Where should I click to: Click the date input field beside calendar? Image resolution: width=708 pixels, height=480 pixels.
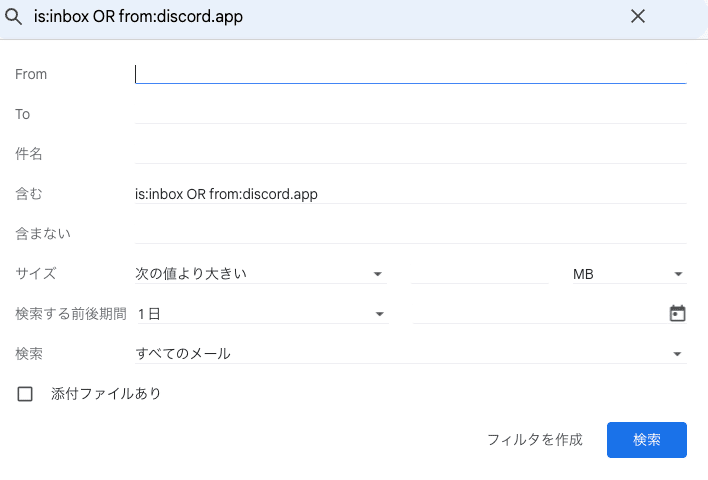pyautogui.click(x=540, y=314)
